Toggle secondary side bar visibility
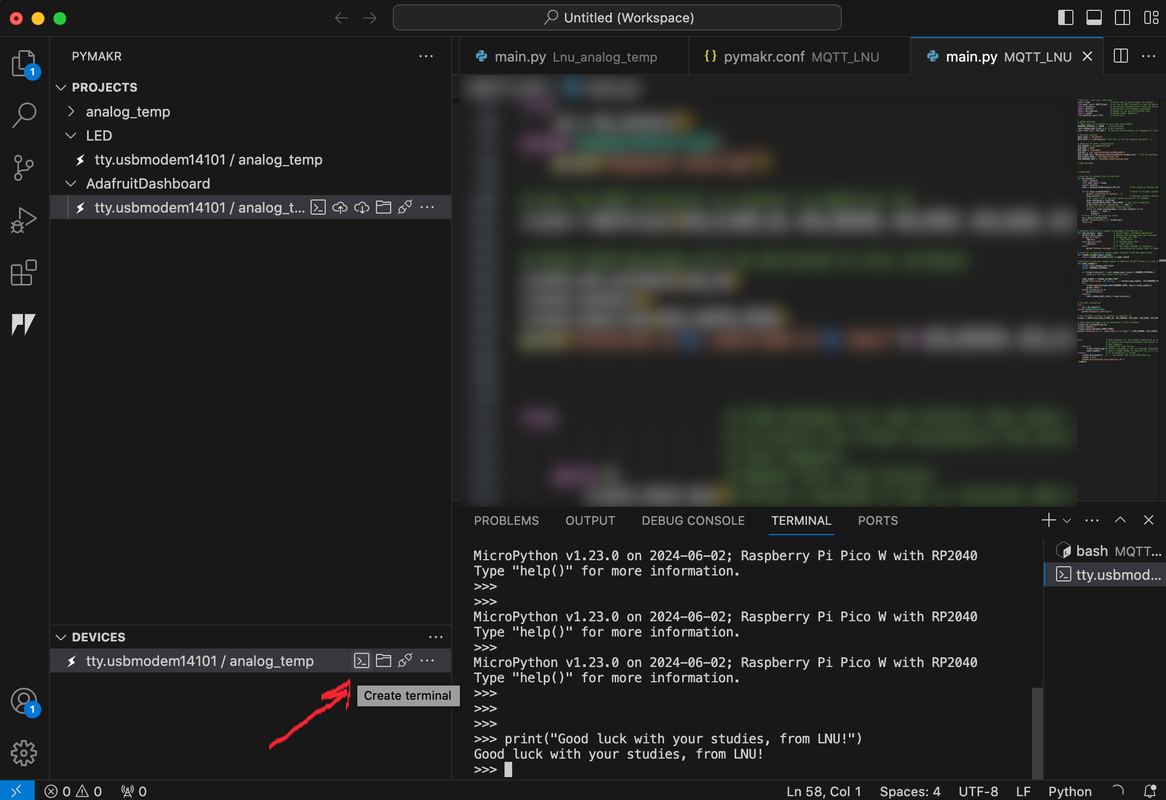This screenshot has height=800, width=1166. pyautogui.click(x=1122, y=18)
